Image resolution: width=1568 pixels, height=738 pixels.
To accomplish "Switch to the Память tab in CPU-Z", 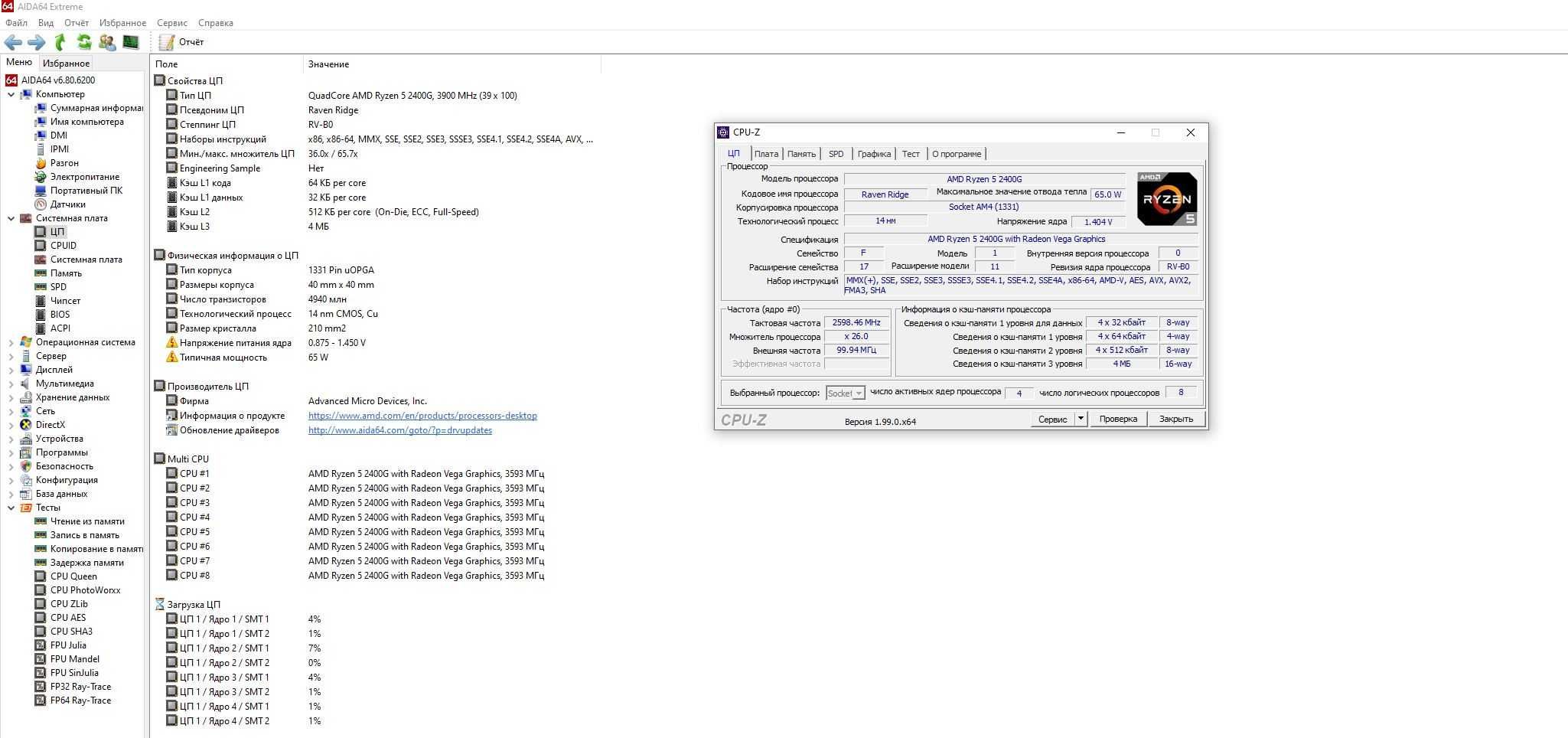I will click(801, 154).
